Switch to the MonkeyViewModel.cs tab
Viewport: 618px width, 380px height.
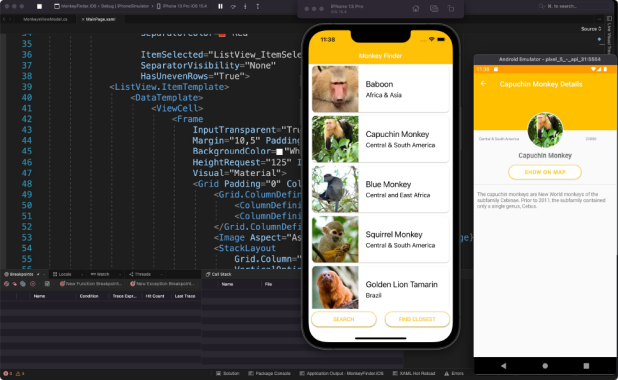click(x=45, y=19)
